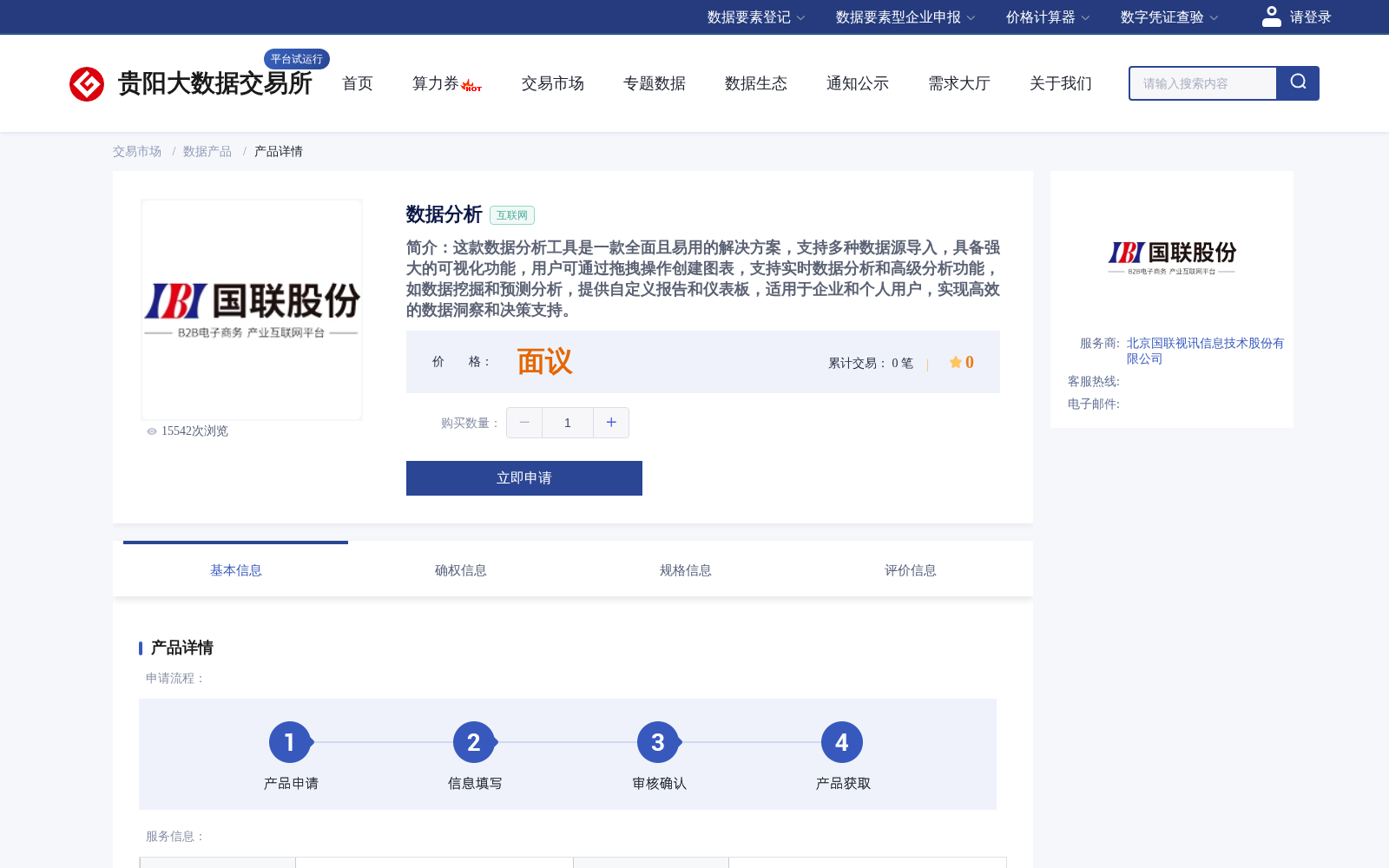The image size is (1389, 868).
Task: Open the 数据要素型企业申报 dropdown
Action: (x=905, y=17)
